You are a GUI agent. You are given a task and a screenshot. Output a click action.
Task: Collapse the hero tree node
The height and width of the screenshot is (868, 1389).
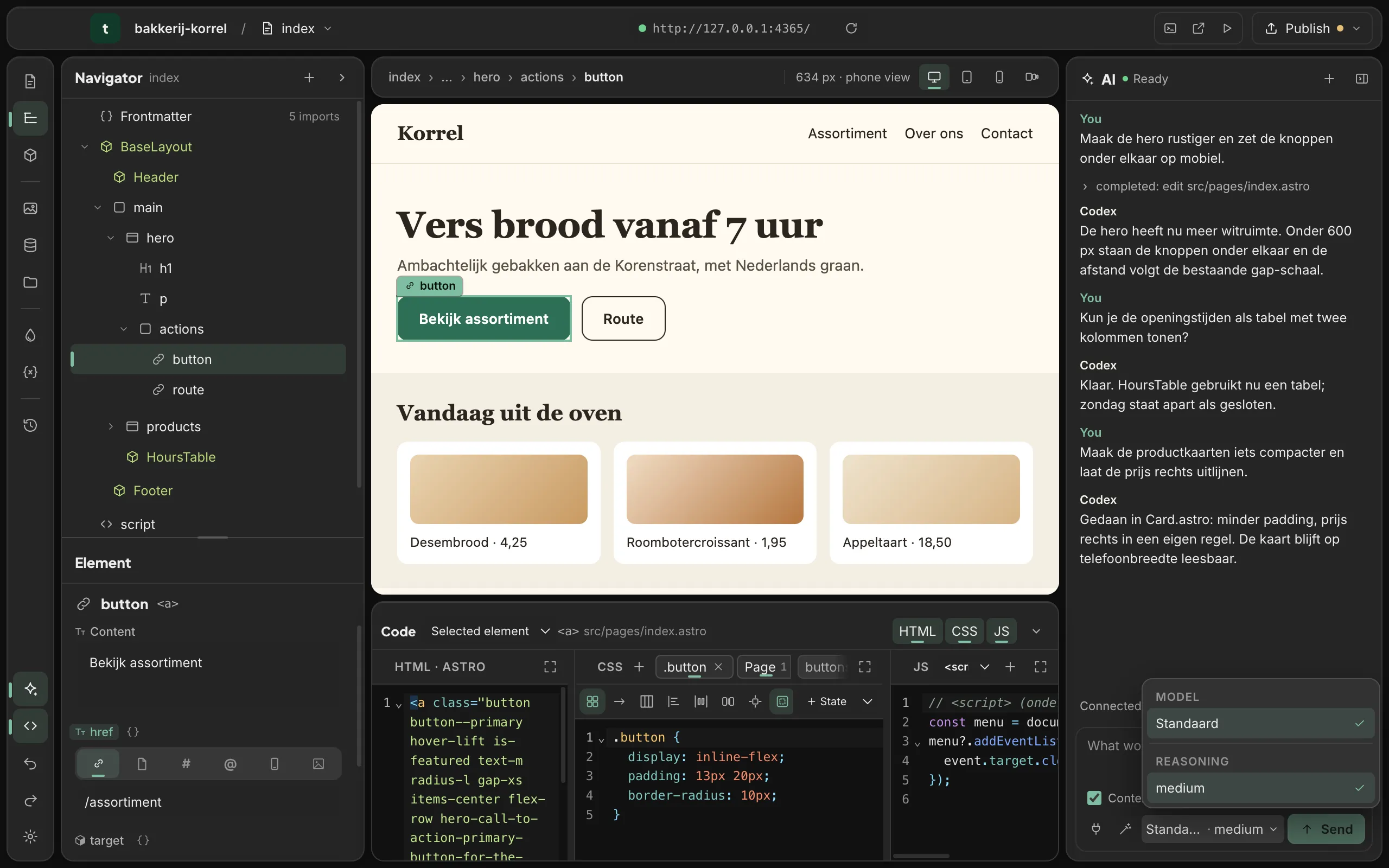click(111, 238)
